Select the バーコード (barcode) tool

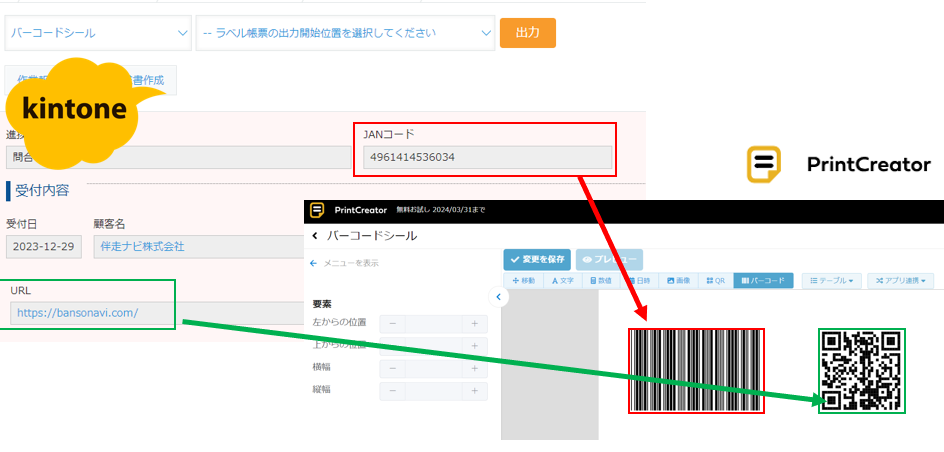(763, 281)
